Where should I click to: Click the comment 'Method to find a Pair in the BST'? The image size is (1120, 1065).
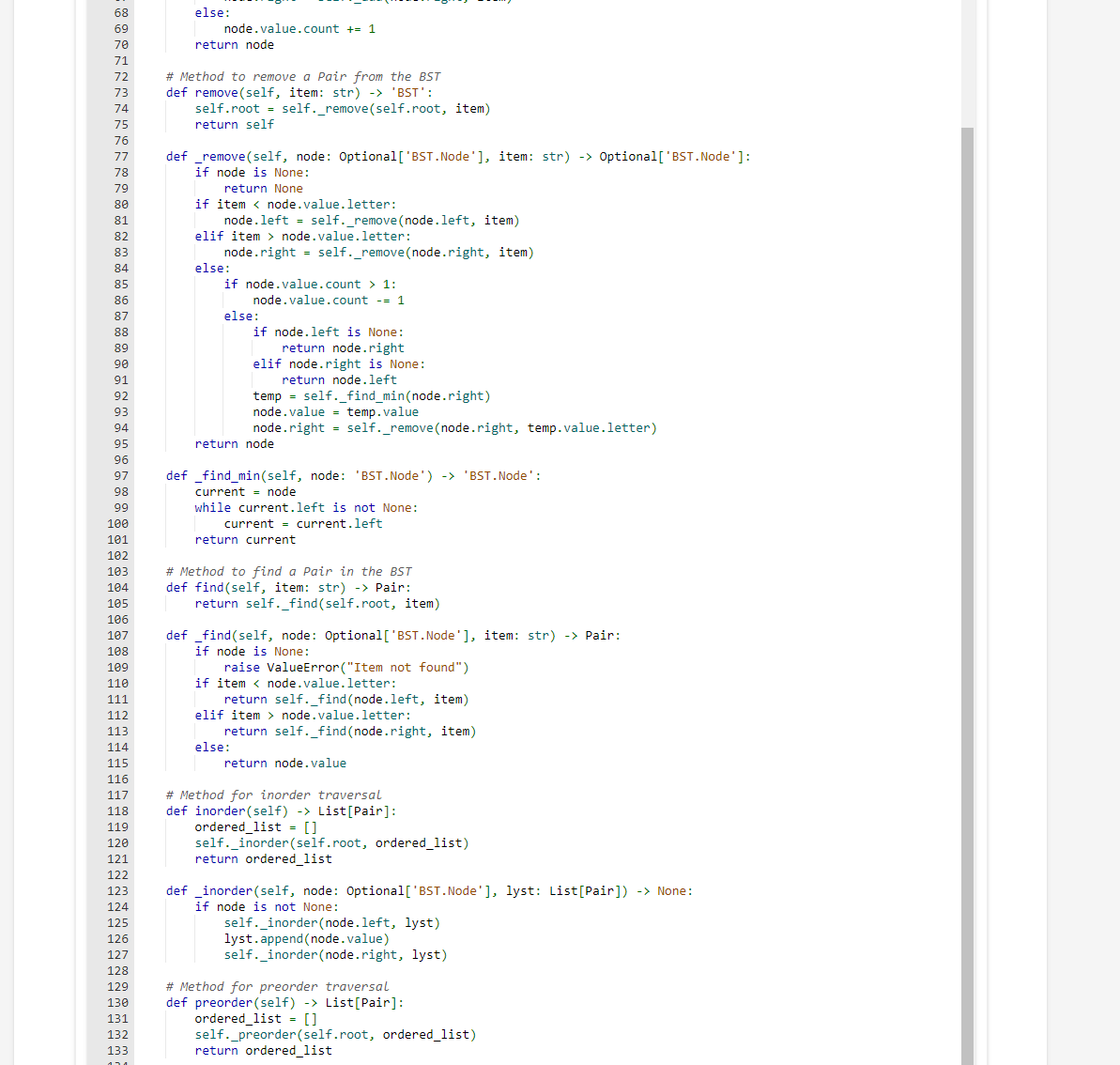coord(288,571)
